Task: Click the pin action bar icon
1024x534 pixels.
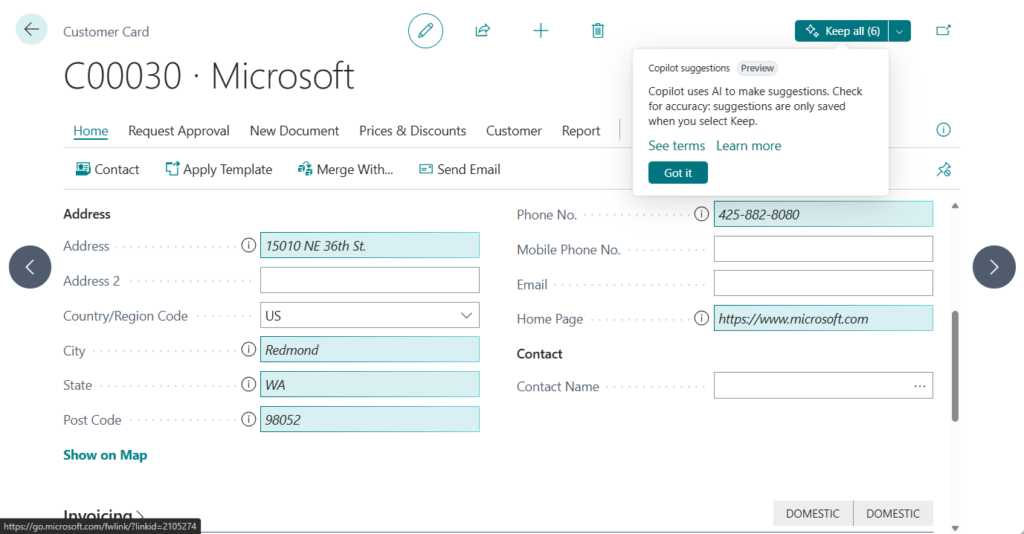Action: pyautogui.click(x=943, y=170)
